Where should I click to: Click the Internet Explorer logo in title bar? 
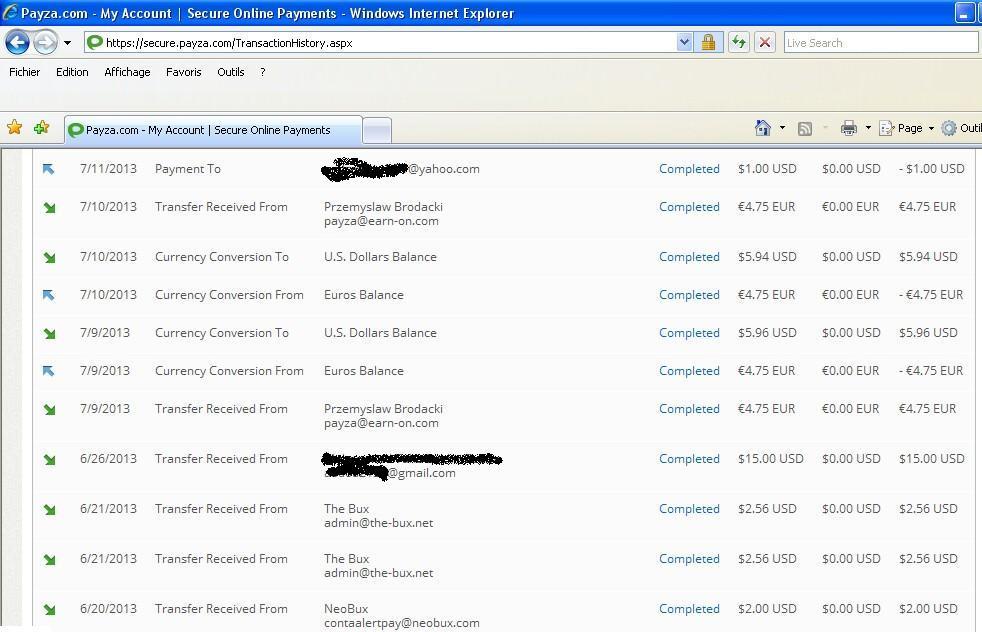click(10, 13)
